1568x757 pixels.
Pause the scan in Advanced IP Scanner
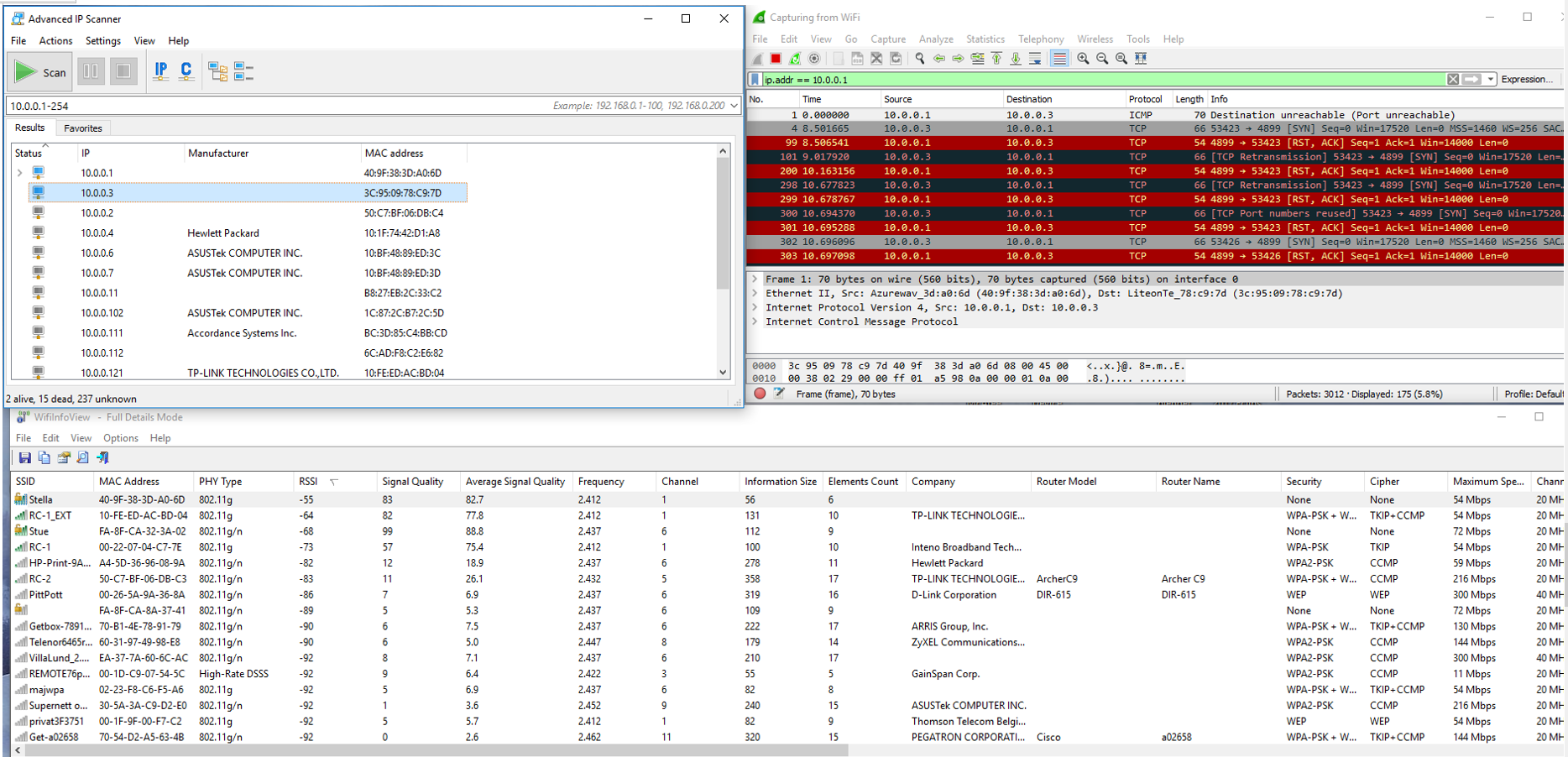tap(91, 72)
